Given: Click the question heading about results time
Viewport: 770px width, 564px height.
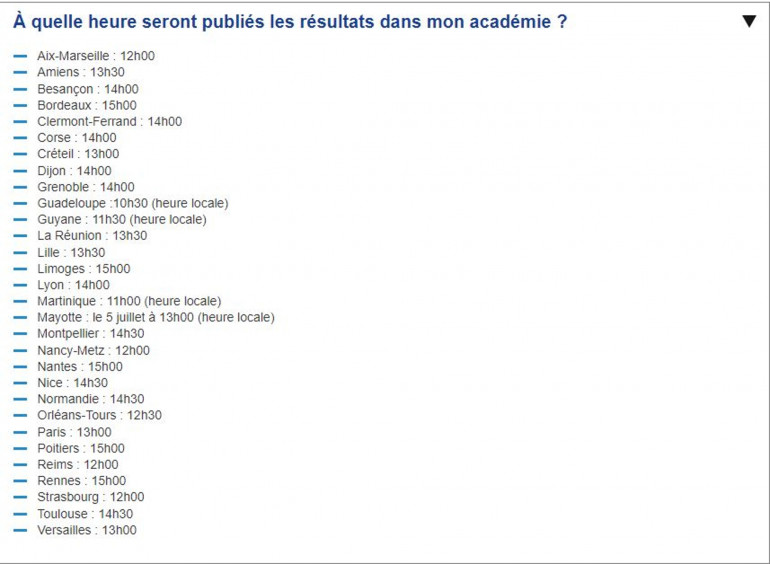Looking at the screenshot, I should (290, 21).
